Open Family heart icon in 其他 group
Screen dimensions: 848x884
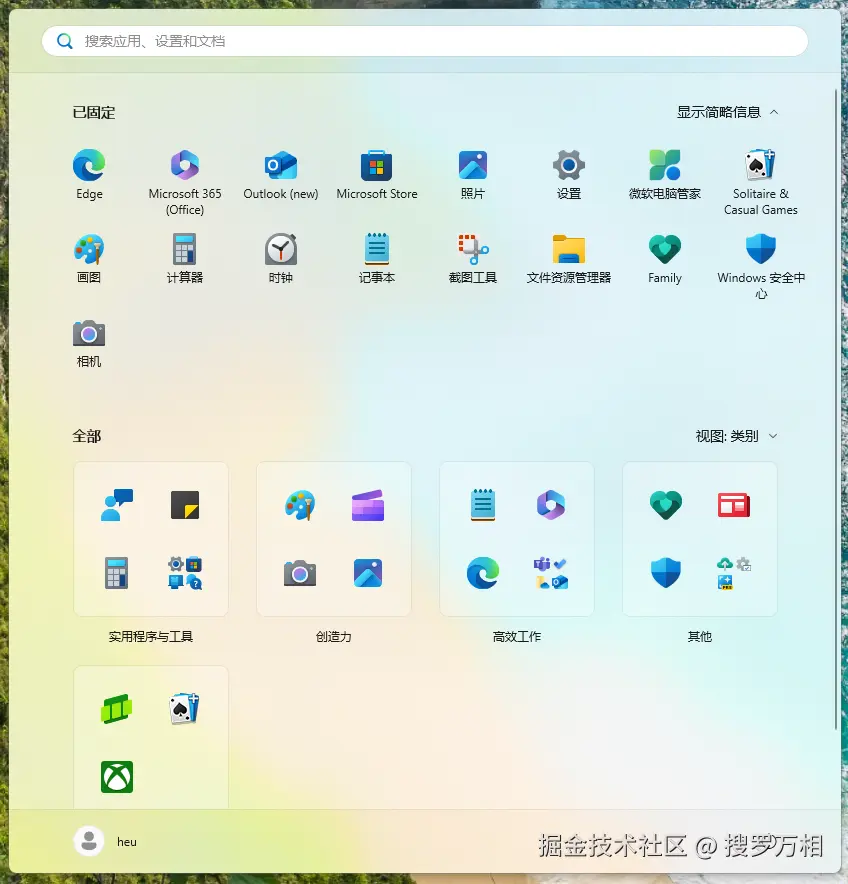point(666,505)
